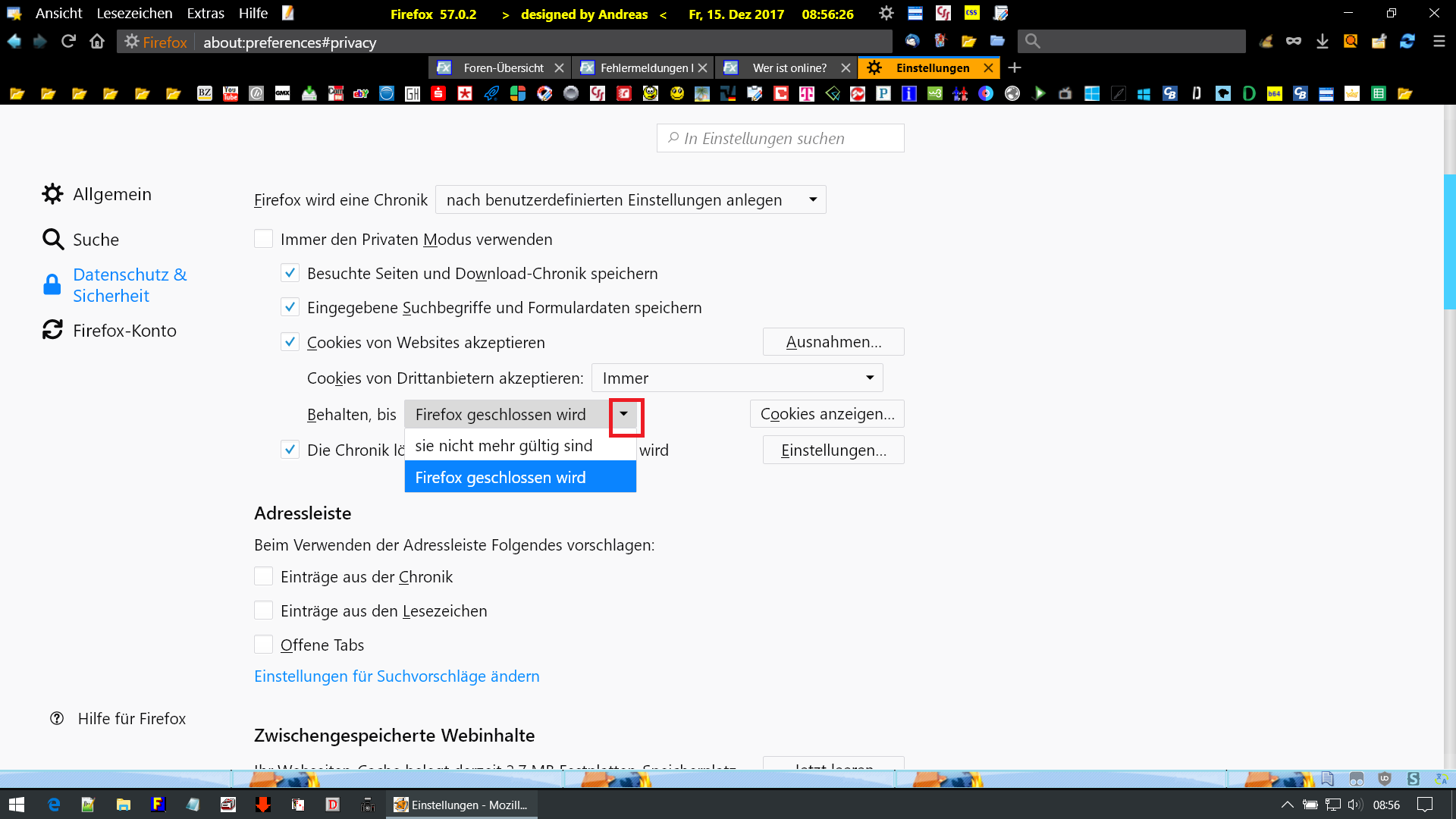Open the Lesezeichen menu
This screenshot has width=1456, height=819.
point(134,14)
